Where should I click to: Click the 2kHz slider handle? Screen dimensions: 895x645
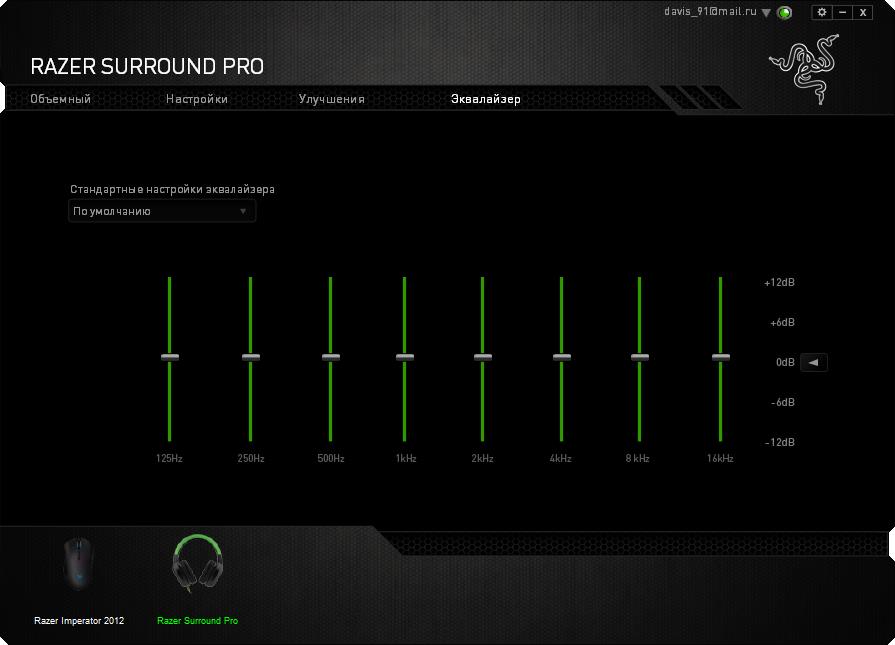click(x=482, y=357)
